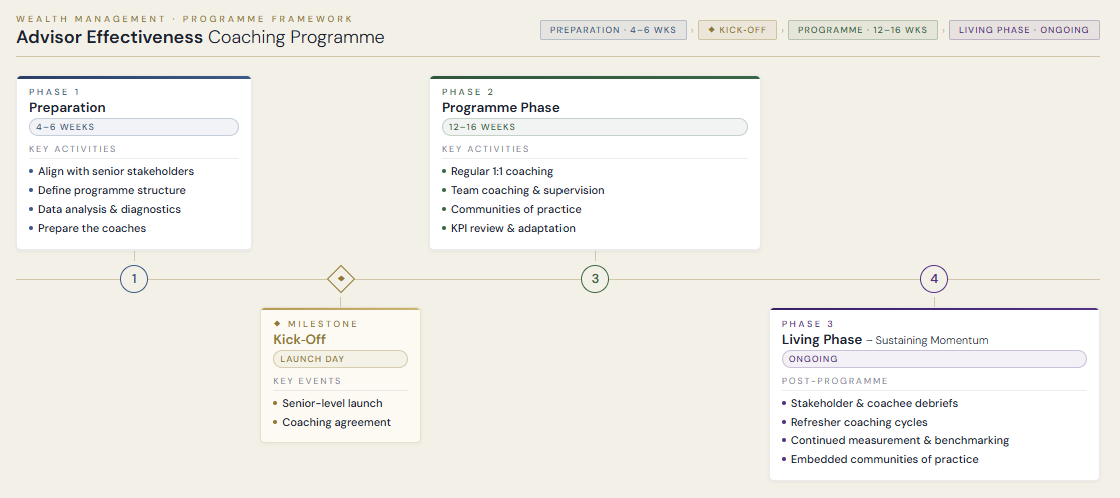Click the 4–6 WEEKS duration pill
Viewport: 1120px width, 498px height.
[134, 127]
